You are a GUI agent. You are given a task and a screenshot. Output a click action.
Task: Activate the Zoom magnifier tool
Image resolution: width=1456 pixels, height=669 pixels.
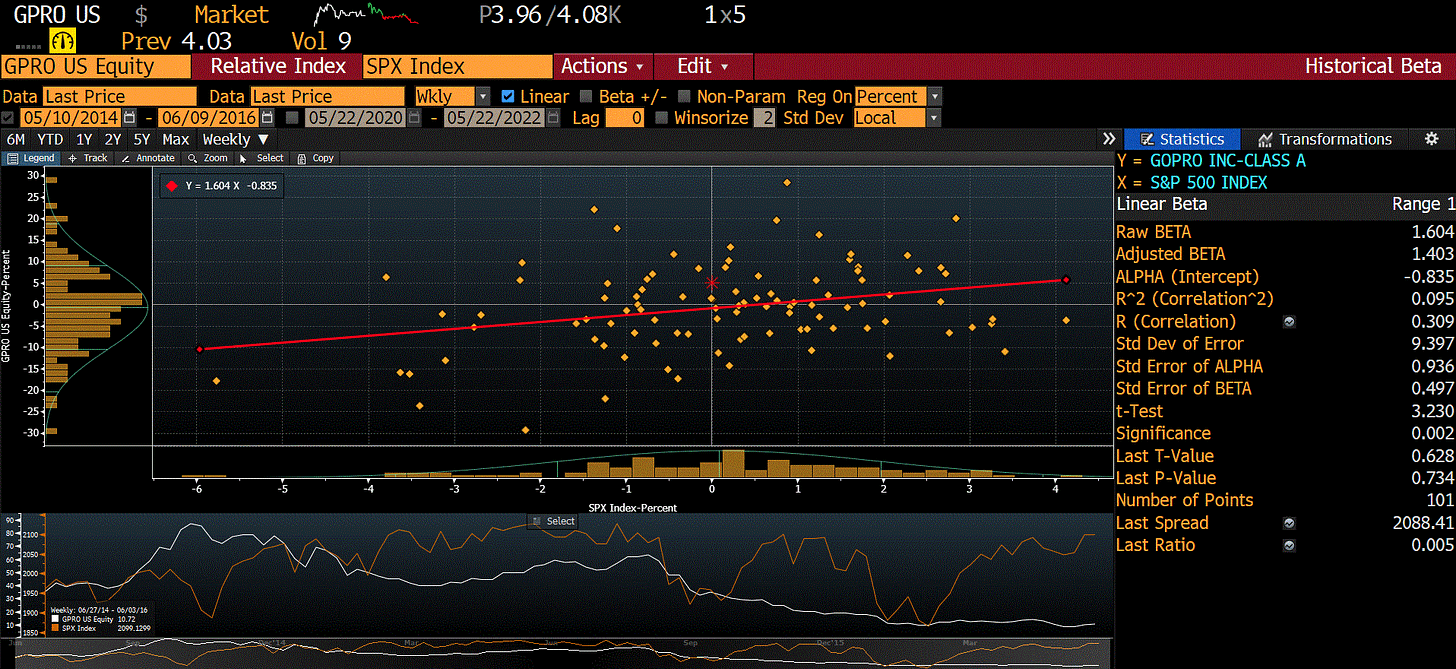pos(208,158)
